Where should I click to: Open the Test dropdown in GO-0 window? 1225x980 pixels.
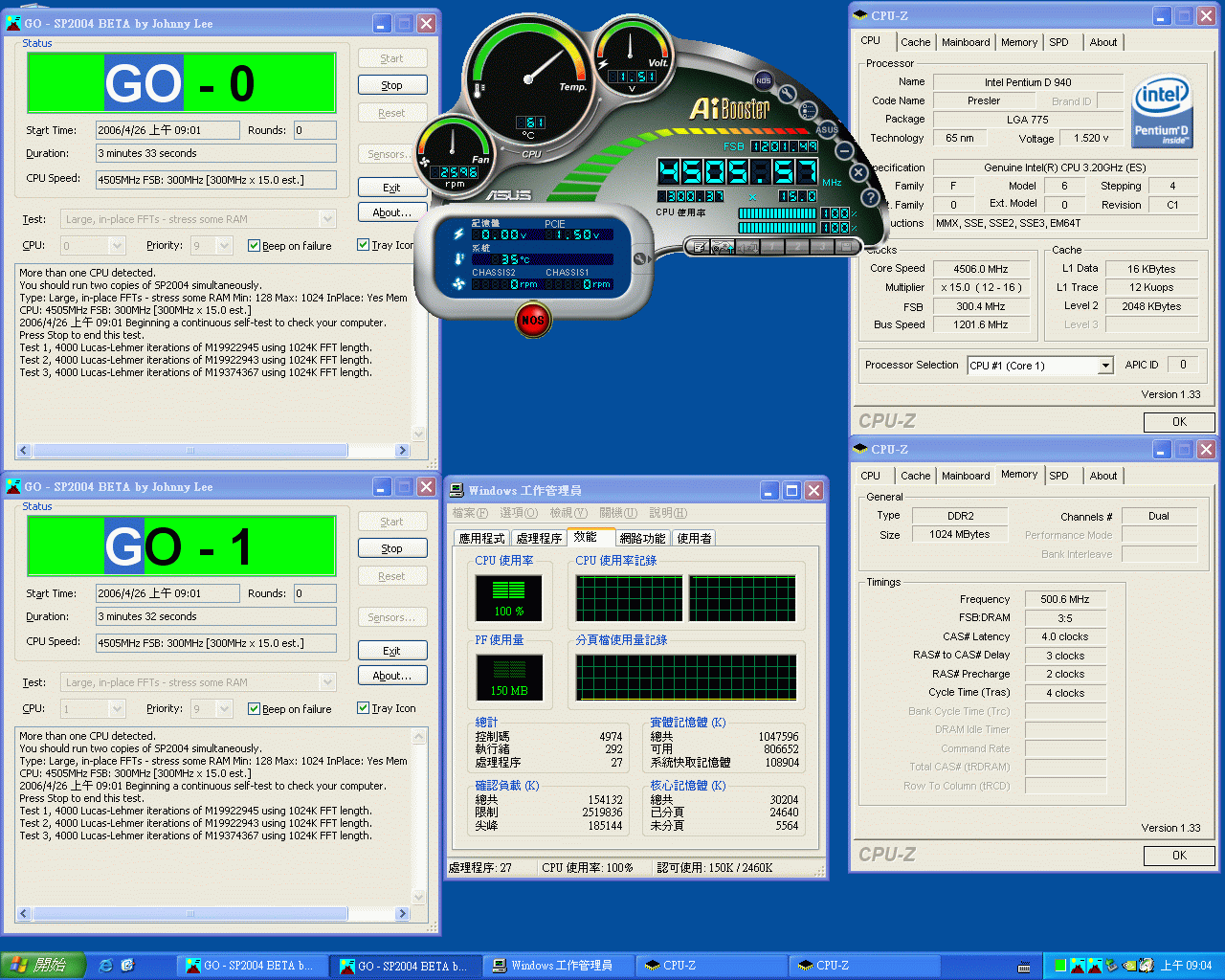point(326,219)
